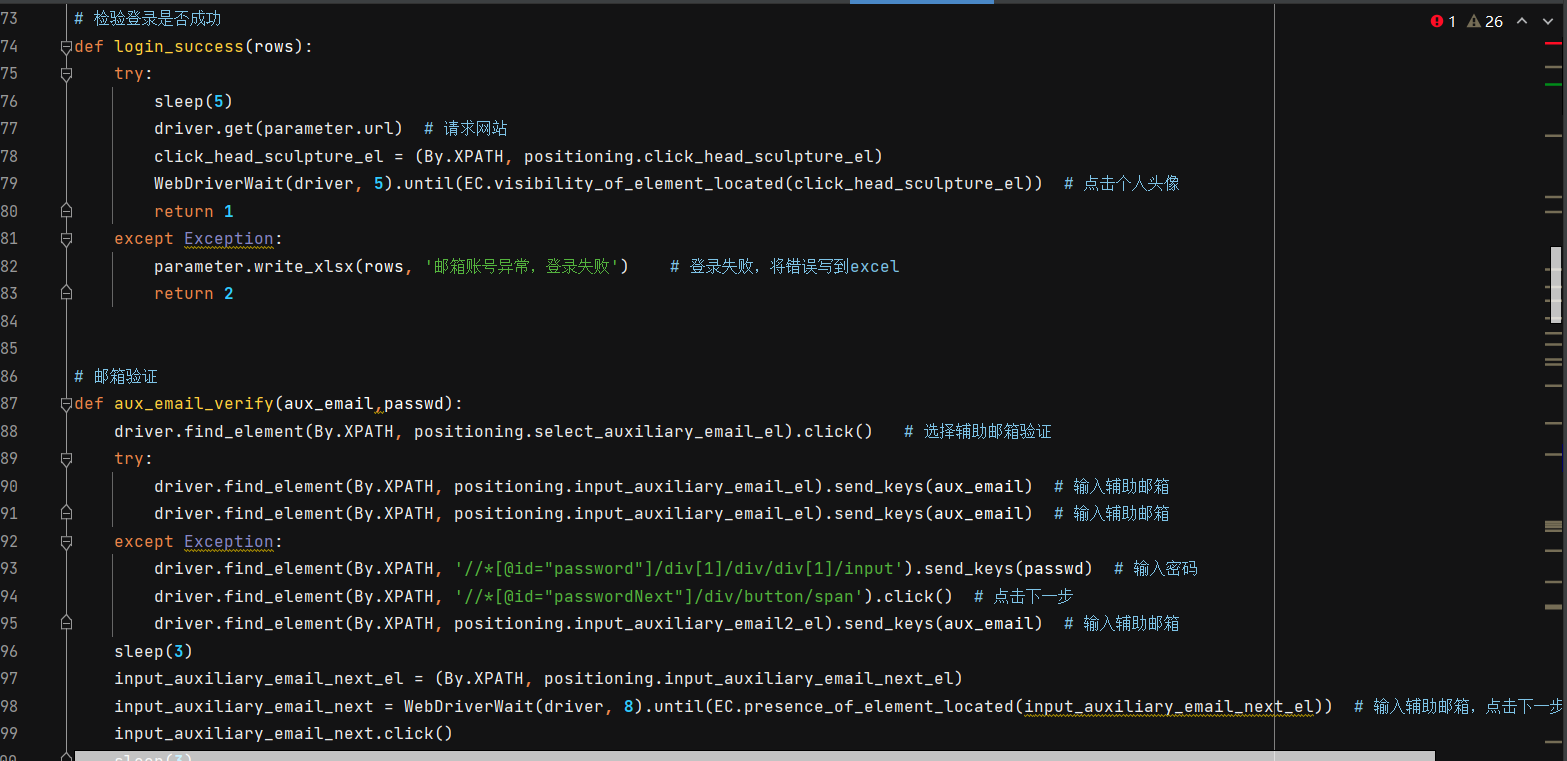Click the '# 选择辅助邮箱验证' comment on line 88
This screenshot has width=1567, height=761.
click(977, 431)
